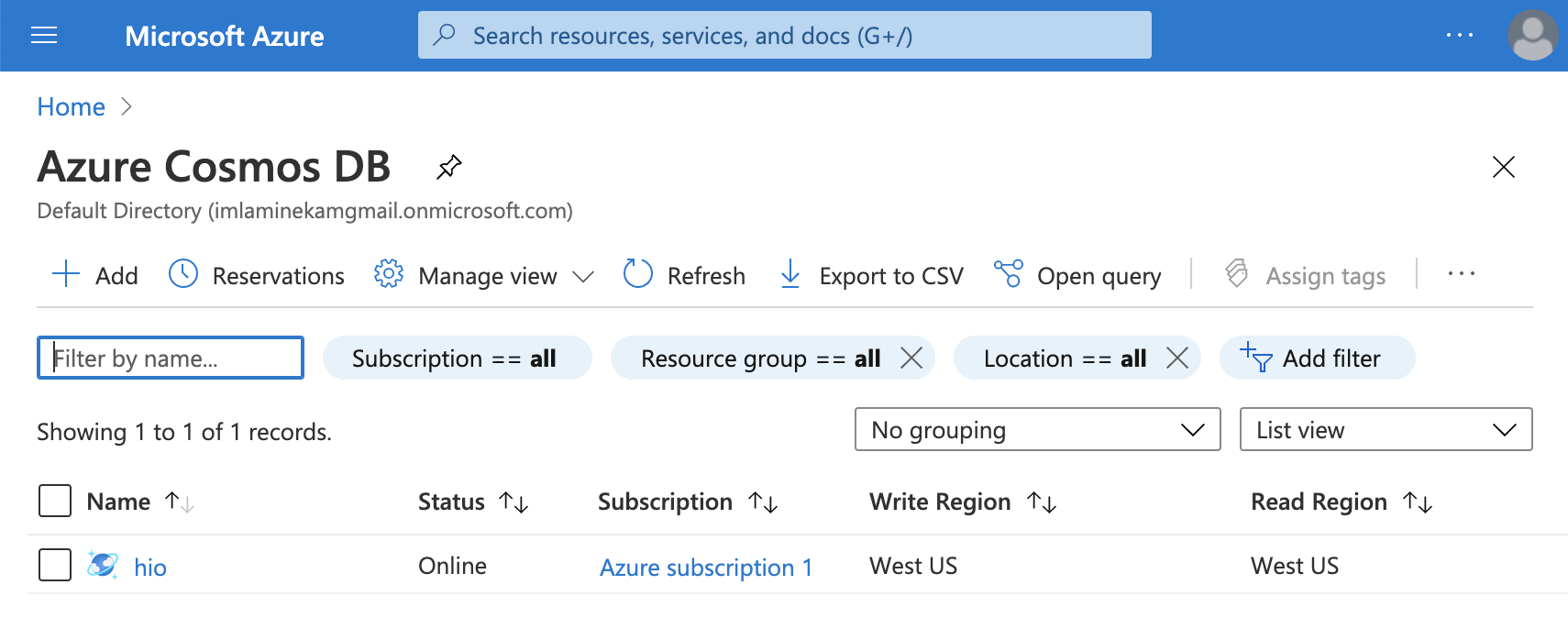The width and height of the screenshot is (1568, 618).
Task: Show more toolbar commands ellipsis
Action: [1461, 273]
